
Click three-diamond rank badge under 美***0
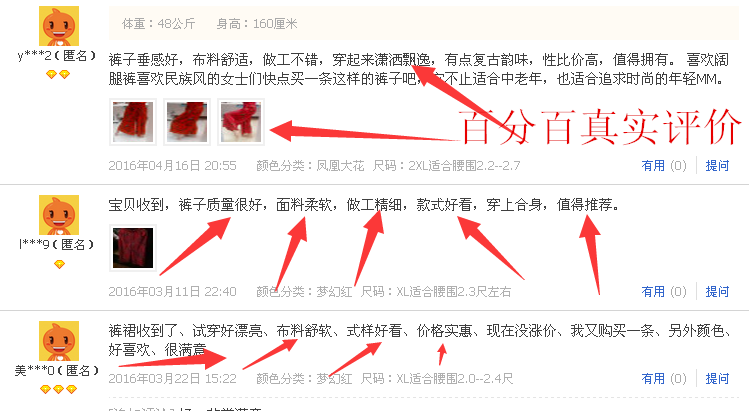(x=58, y=389)
